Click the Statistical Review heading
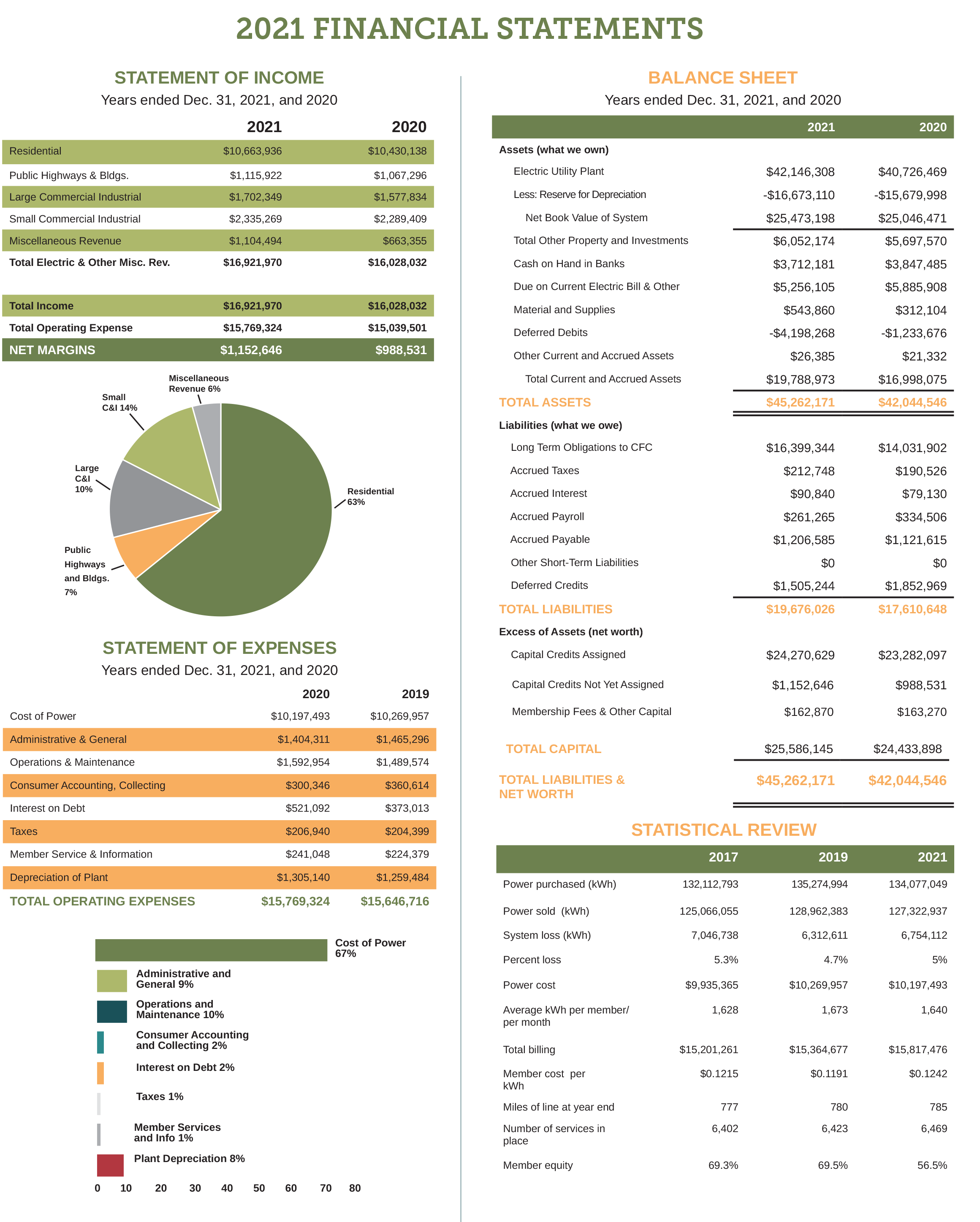The image size is (980, 1222). pyautogui.click(x=724, y=830)
